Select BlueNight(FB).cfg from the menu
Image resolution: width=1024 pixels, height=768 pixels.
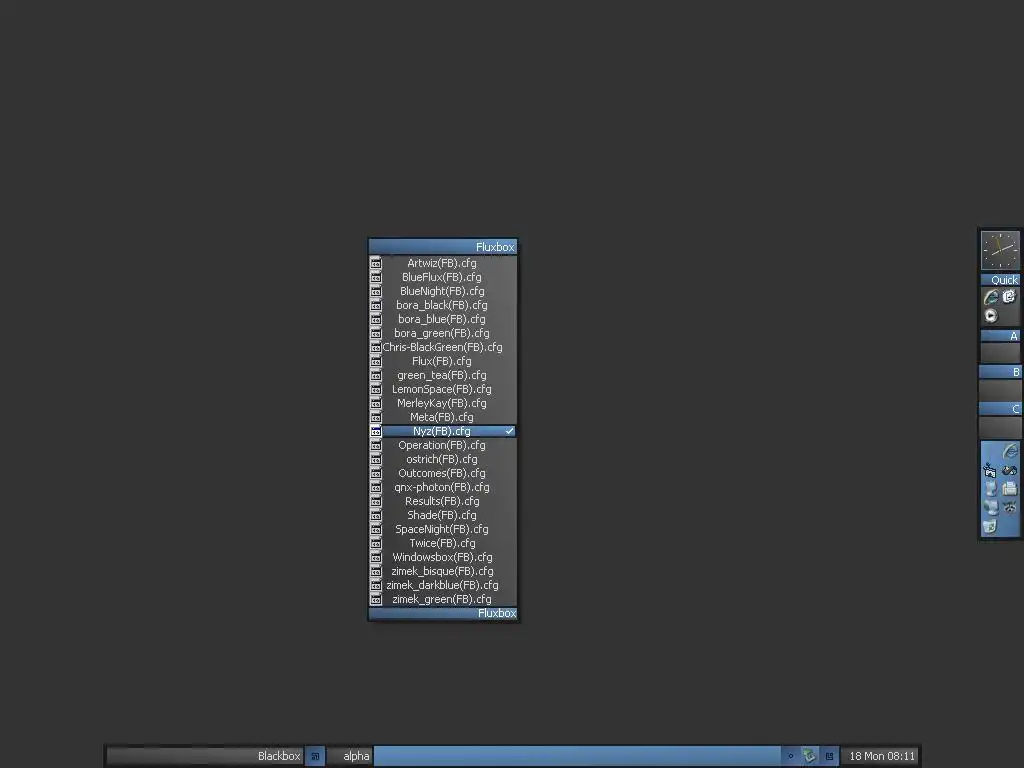[x=442, y=291]
